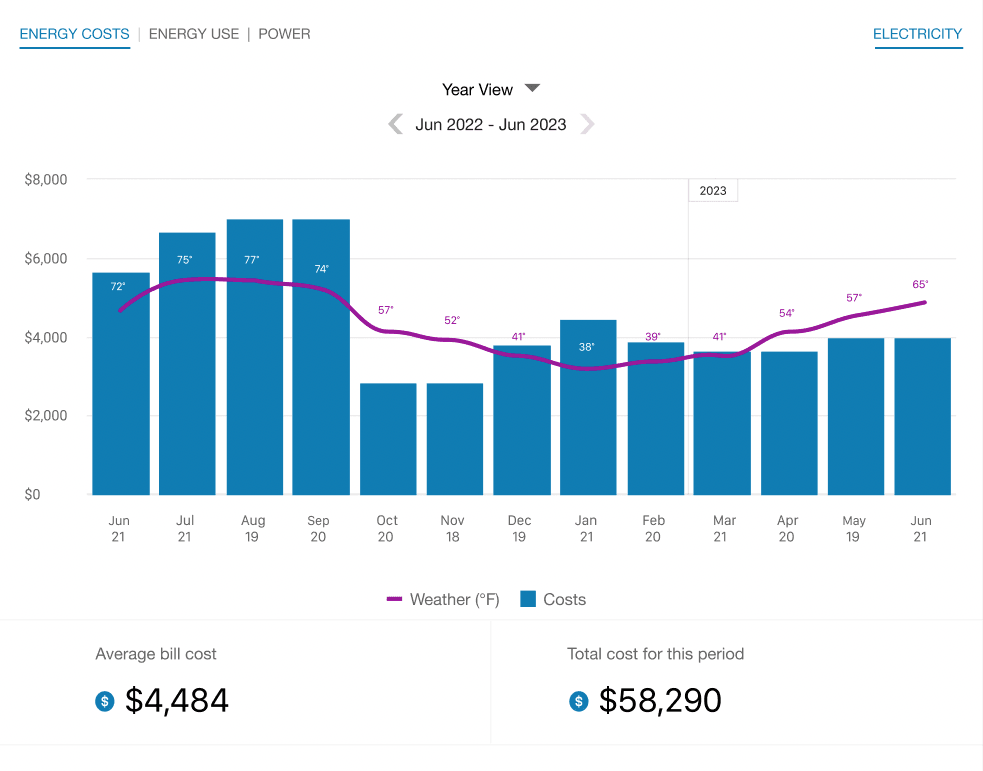Screen dimensions: 983x771
Task: Click the caret beside Year View
Action: tap(532, 88)
